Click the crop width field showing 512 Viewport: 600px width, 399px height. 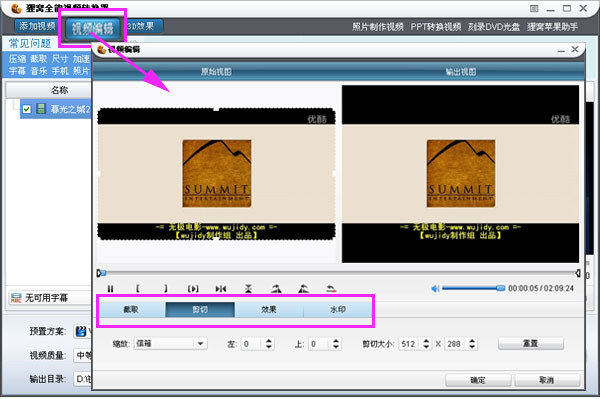tap(410, 344)
